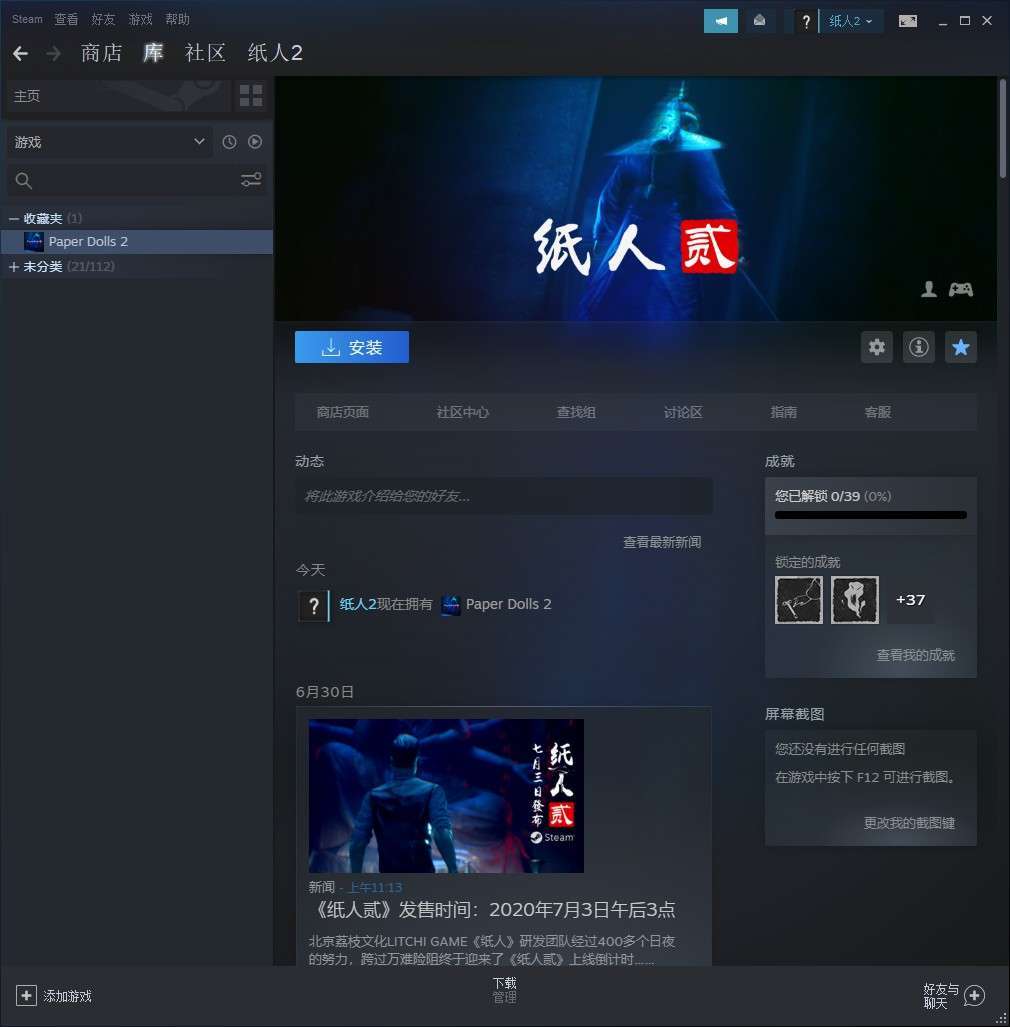Viewport: 1010px width, 1027px height.
Task: Open the advanced filter sliders icon
Action: pyautogui.click(x=251, y=180)
